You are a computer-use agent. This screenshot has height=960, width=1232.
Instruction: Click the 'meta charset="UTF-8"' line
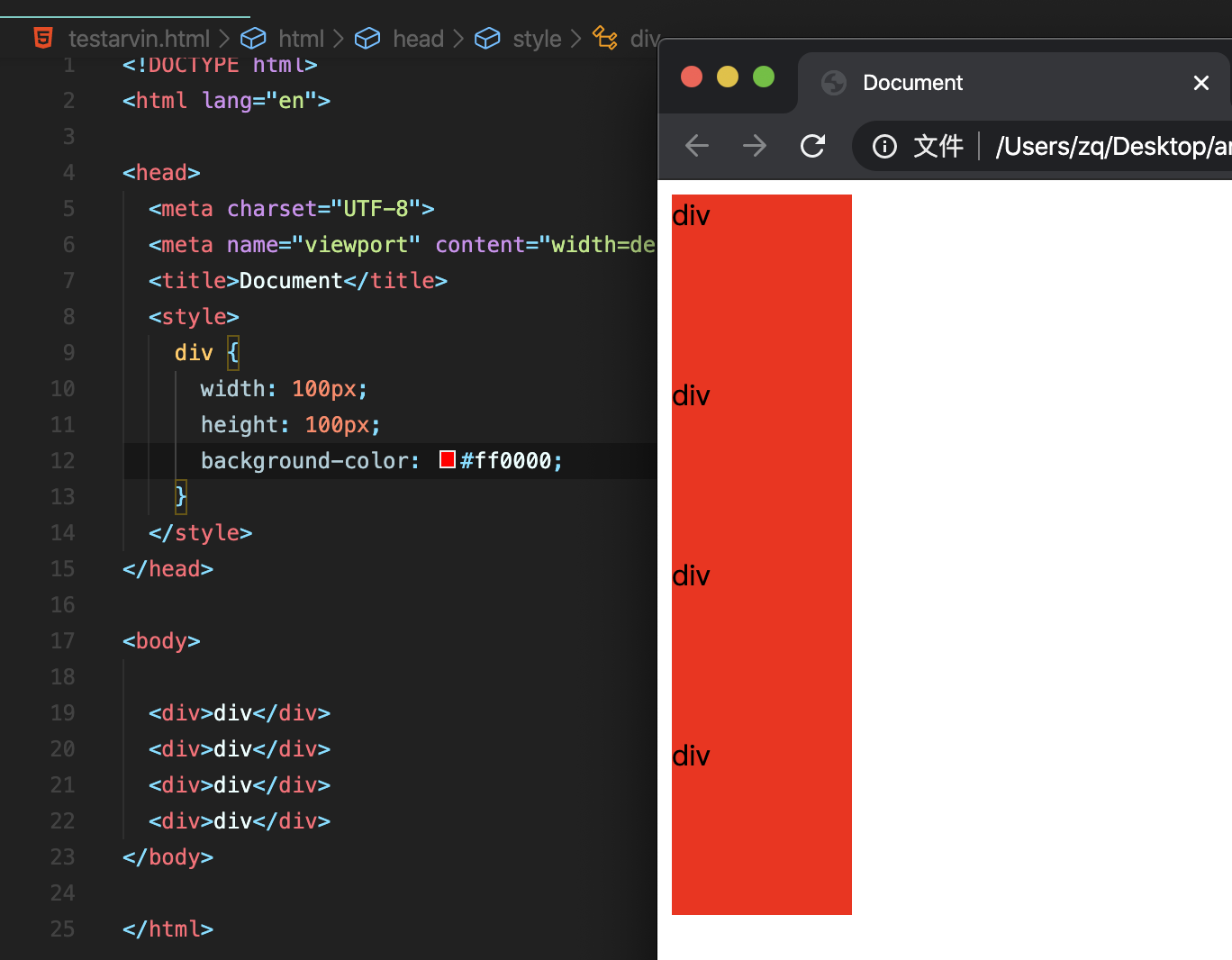click(292, 209)
